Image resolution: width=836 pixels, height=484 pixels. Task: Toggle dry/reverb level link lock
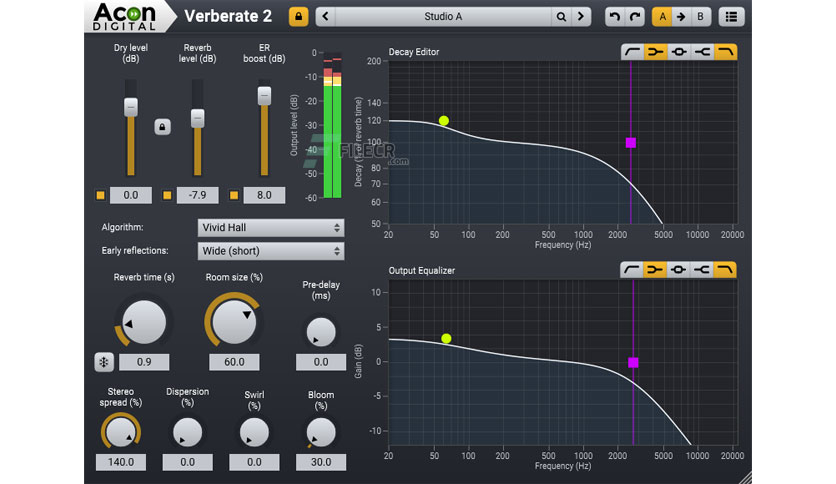pyautogui.click(x=163, y=127)
